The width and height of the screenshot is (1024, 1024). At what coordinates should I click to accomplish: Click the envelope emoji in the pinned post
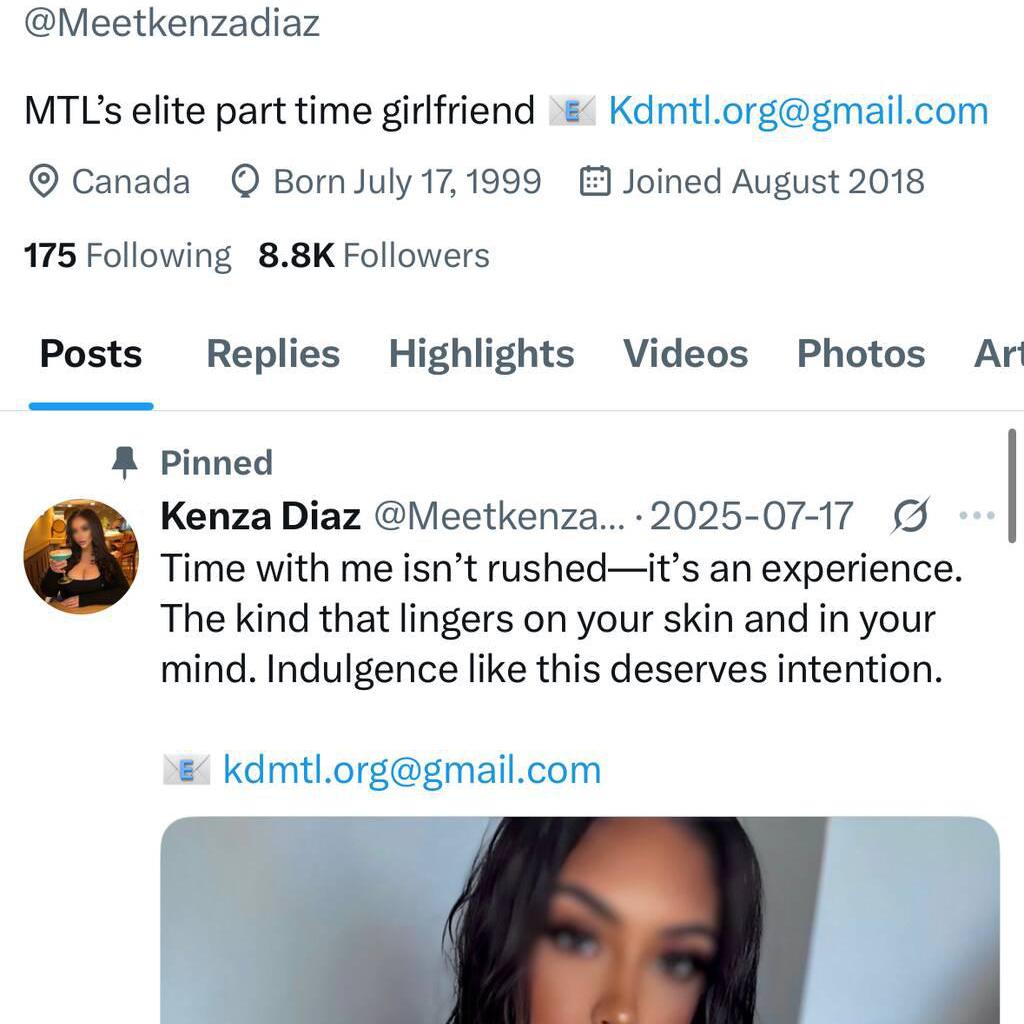[x=186, y=770]
